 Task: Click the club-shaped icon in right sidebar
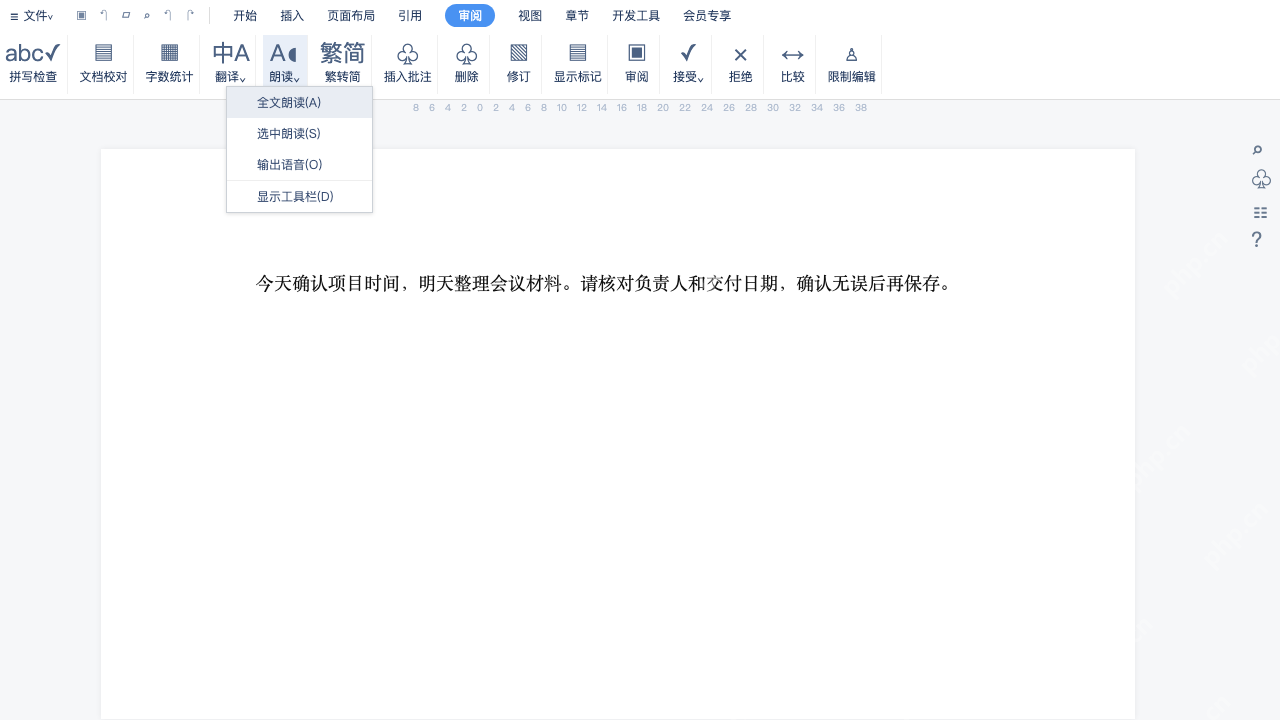pyautogui.click(x=1261, y=180)
